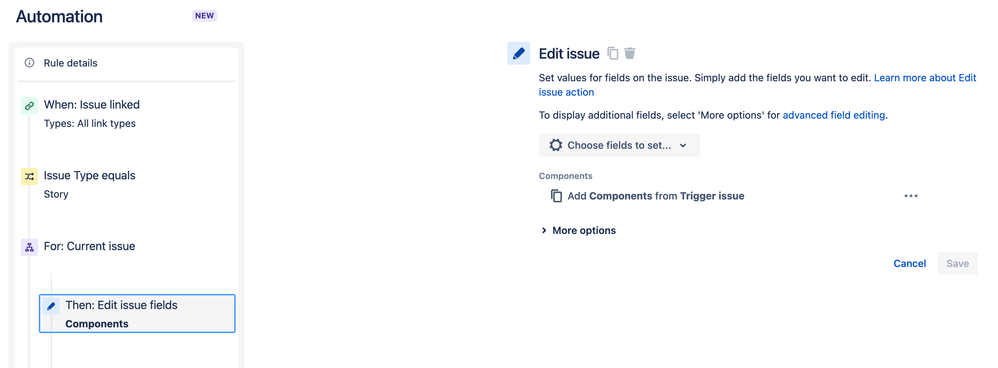Delete the action using the trash icon
The height and width of the screenshot is (368, 998).
click(x=629, y=53)
